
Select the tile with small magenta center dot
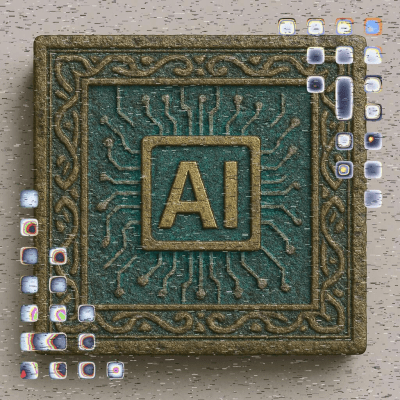point(115,370)
